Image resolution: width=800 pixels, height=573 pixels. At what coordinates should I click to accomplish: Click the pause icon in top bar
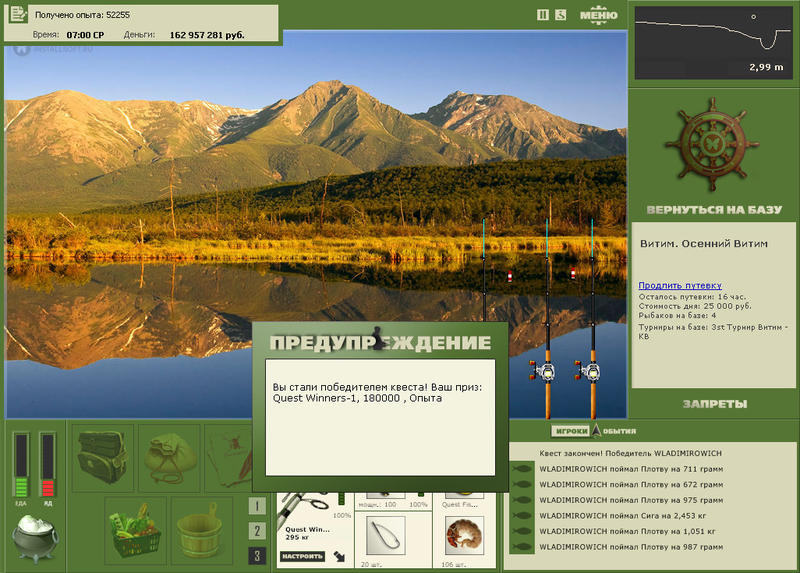click(x=543, y=15)
